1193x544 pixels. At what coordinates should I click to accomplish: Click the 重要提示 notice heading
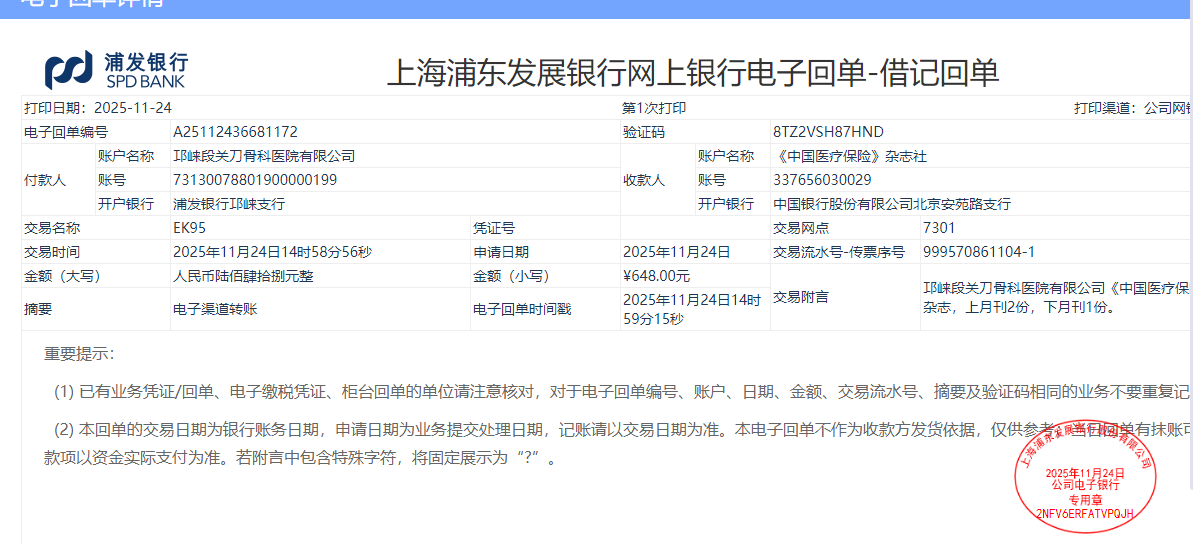coord(79,354)
